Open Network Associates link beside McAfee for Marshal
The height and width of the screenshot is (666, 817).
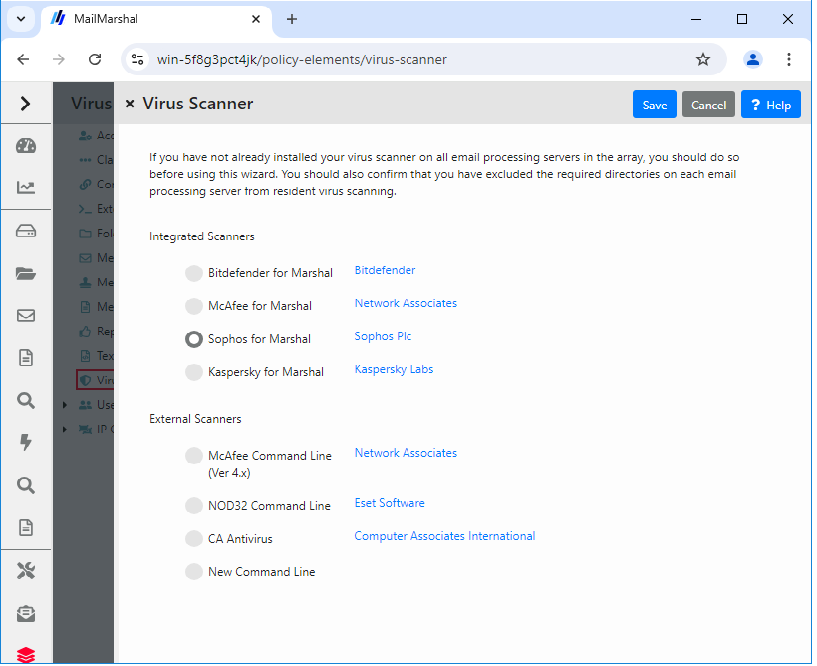tap(405, 303)
